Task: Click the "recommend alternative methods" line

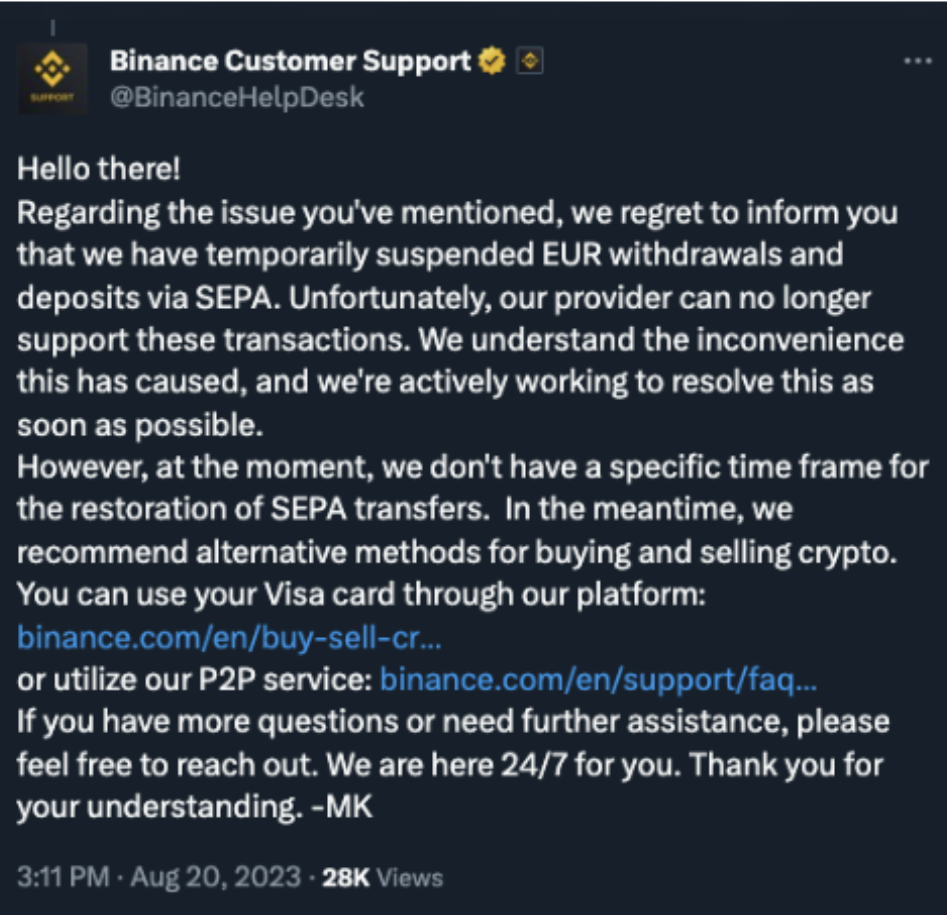Action: (x=457, y=553)
